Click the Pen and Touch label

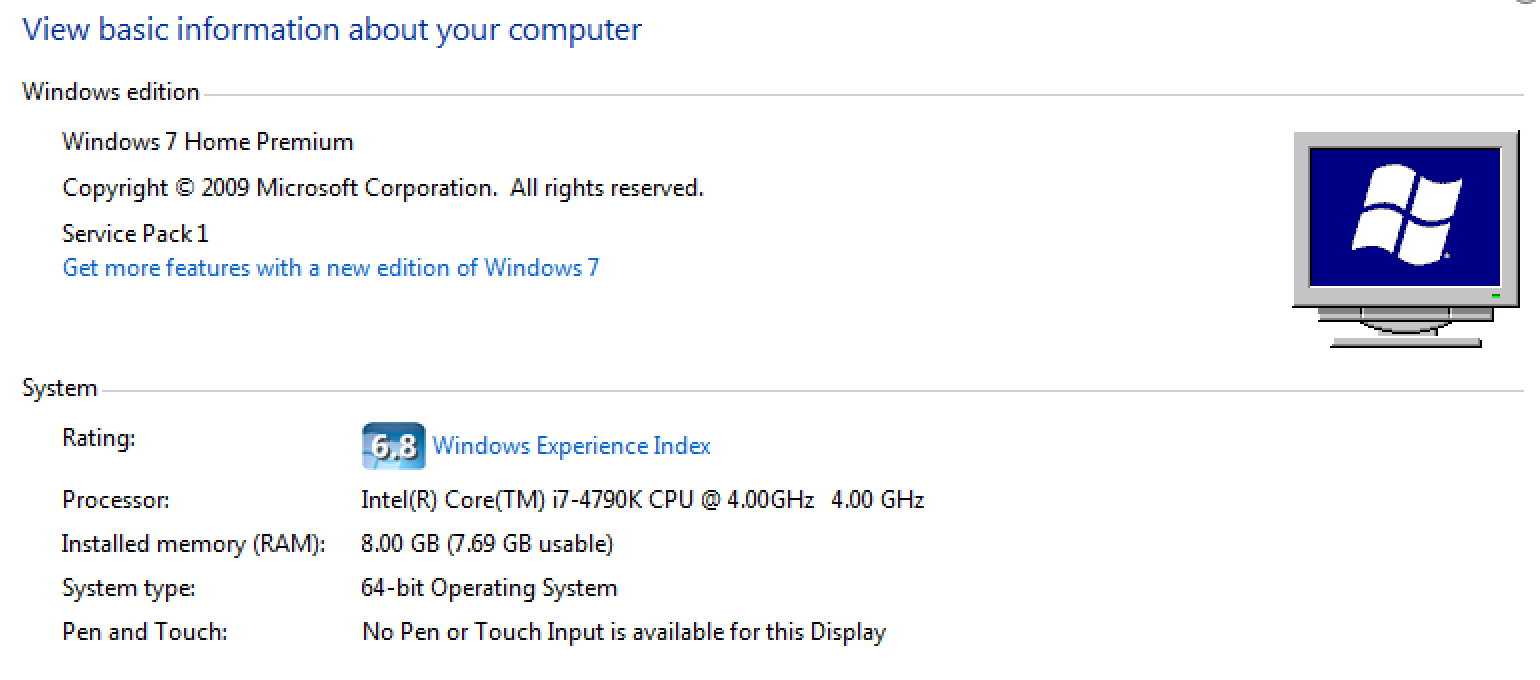point(144,632)
